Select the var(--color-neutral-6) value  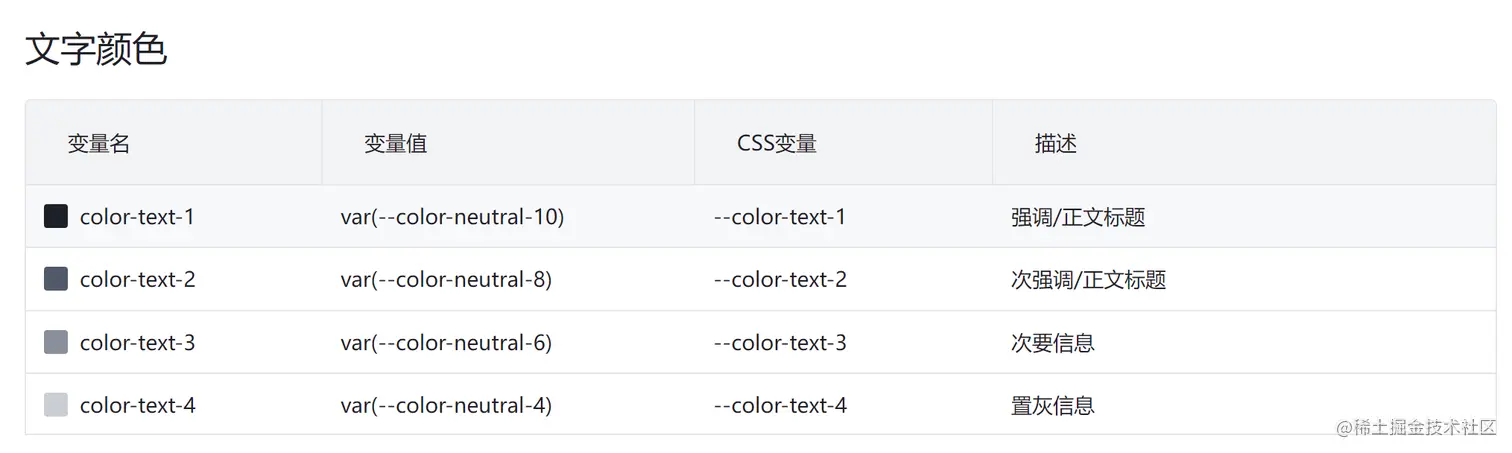[446, 342]
